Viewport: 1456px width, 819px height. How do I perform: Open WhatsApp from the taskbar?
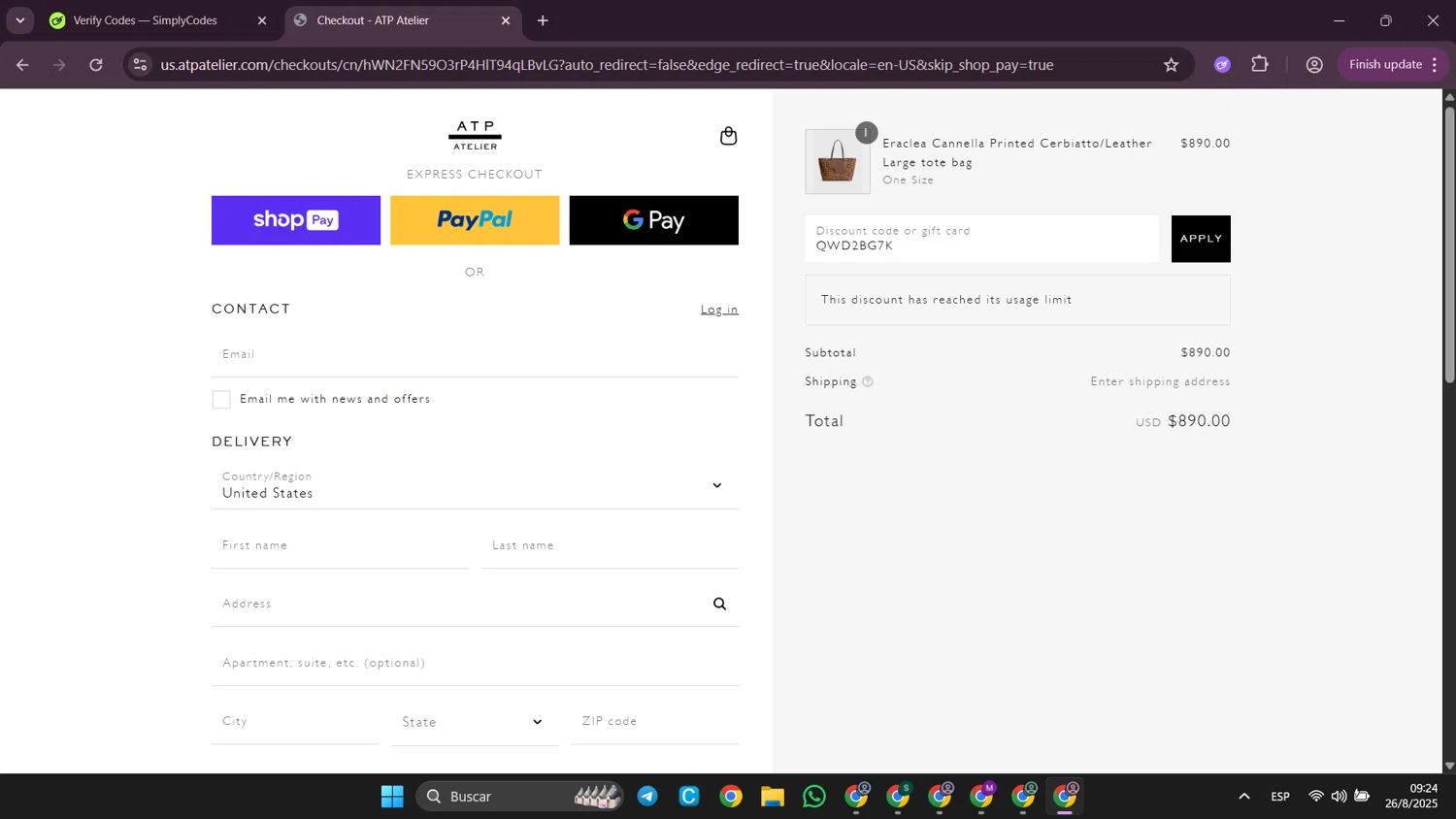[814, 797]
